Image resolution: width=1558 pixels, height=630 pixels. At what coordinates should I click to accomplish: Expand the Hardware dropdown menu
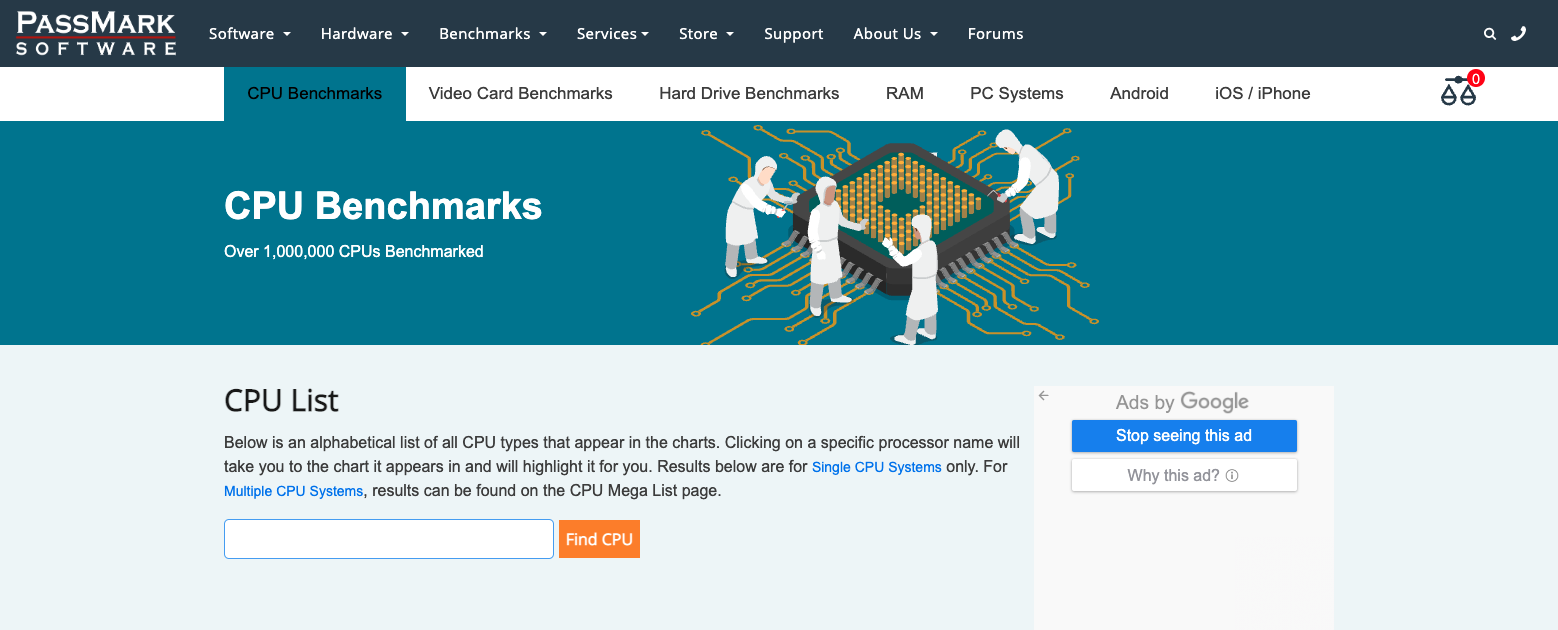(365, 34)
